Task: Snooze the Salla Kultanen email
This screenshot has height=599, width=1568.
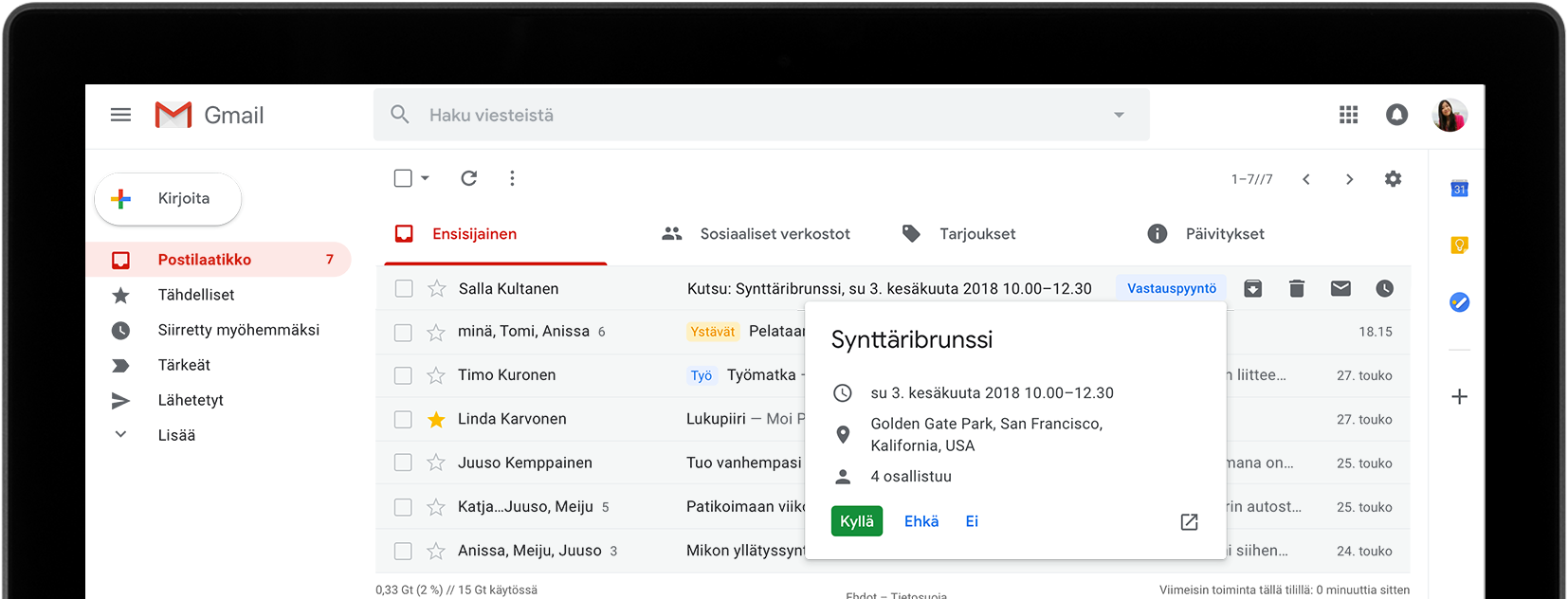Action: coord(1384,288)
